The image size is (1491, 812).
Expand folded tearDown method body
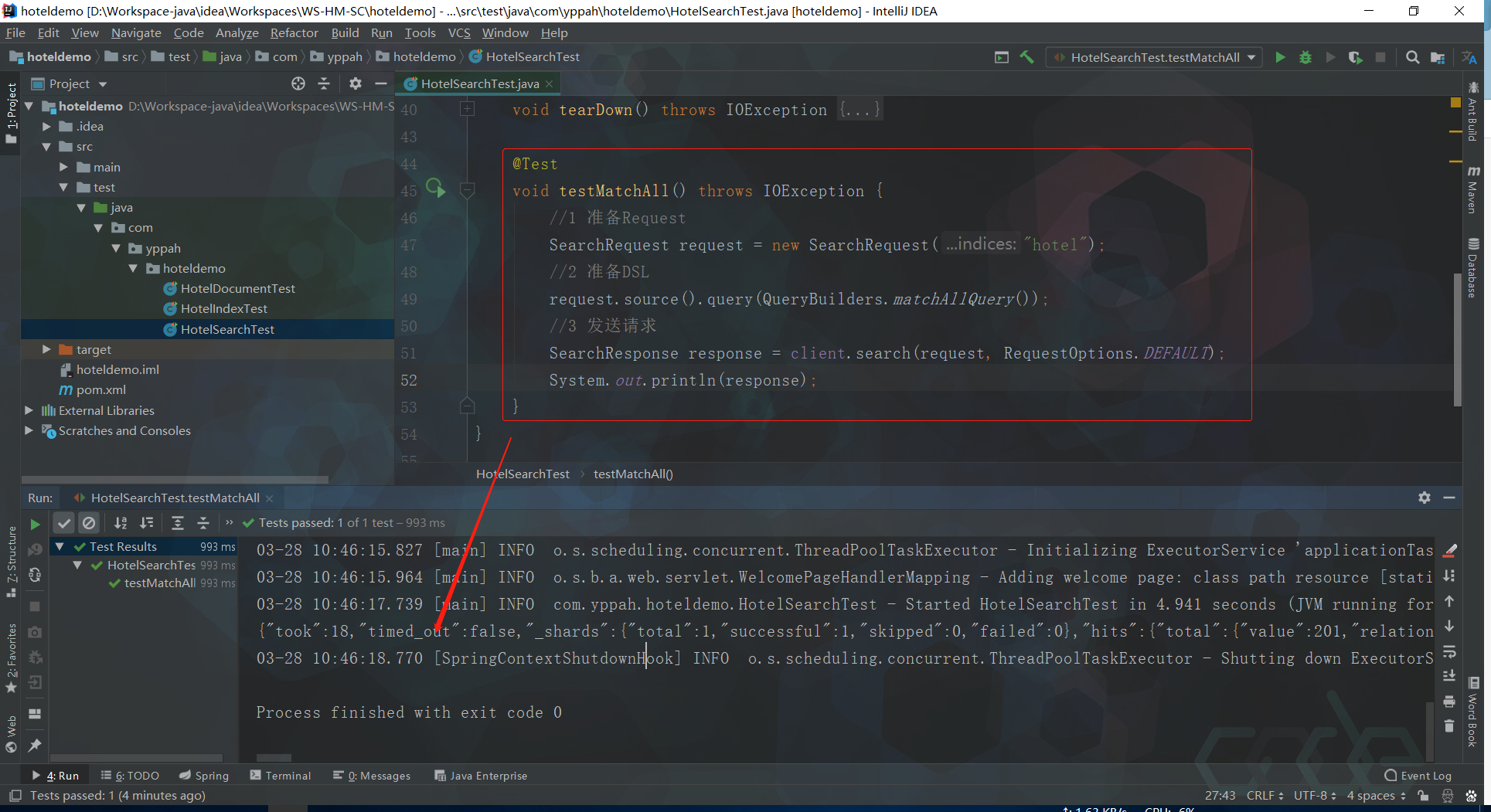click(x=467, y=110)
